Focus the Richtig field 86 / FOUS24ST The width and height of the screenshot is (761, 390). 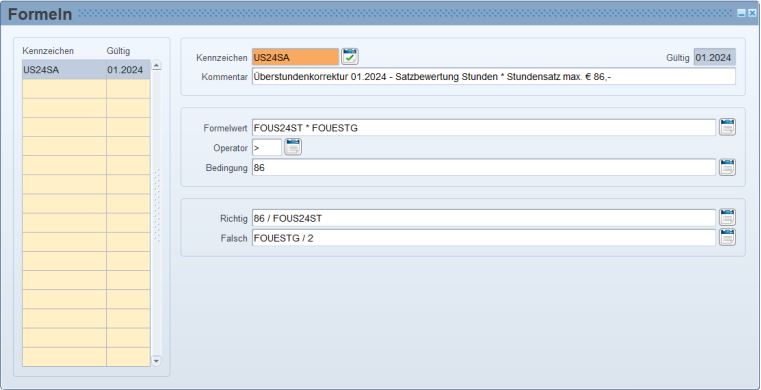pos(483,218)
